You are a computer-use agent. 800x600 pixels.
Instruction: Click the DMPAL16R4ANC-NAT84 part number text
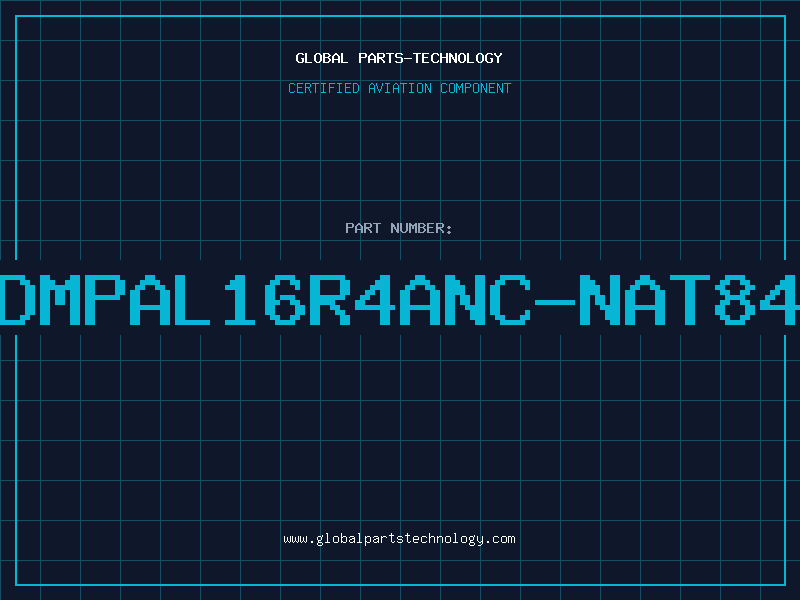(x=400, y=299)
